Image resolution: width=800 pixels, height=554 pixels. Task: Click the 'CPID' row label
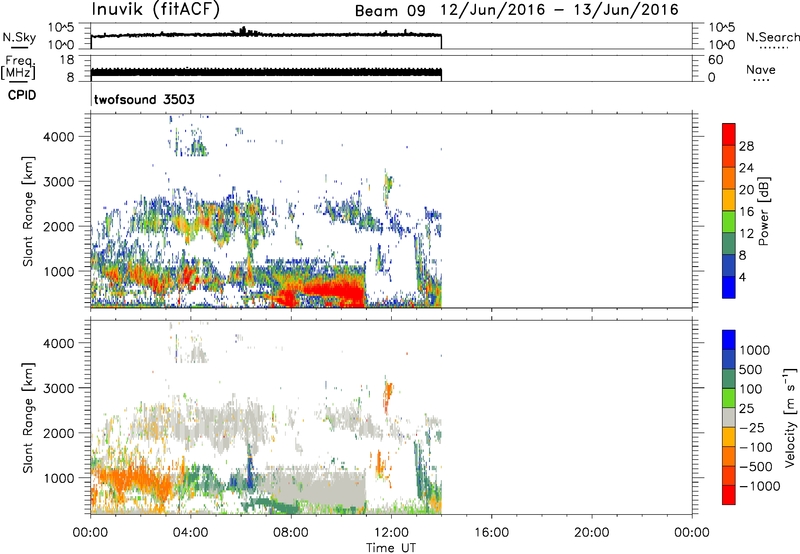click(x=22, y=95)
